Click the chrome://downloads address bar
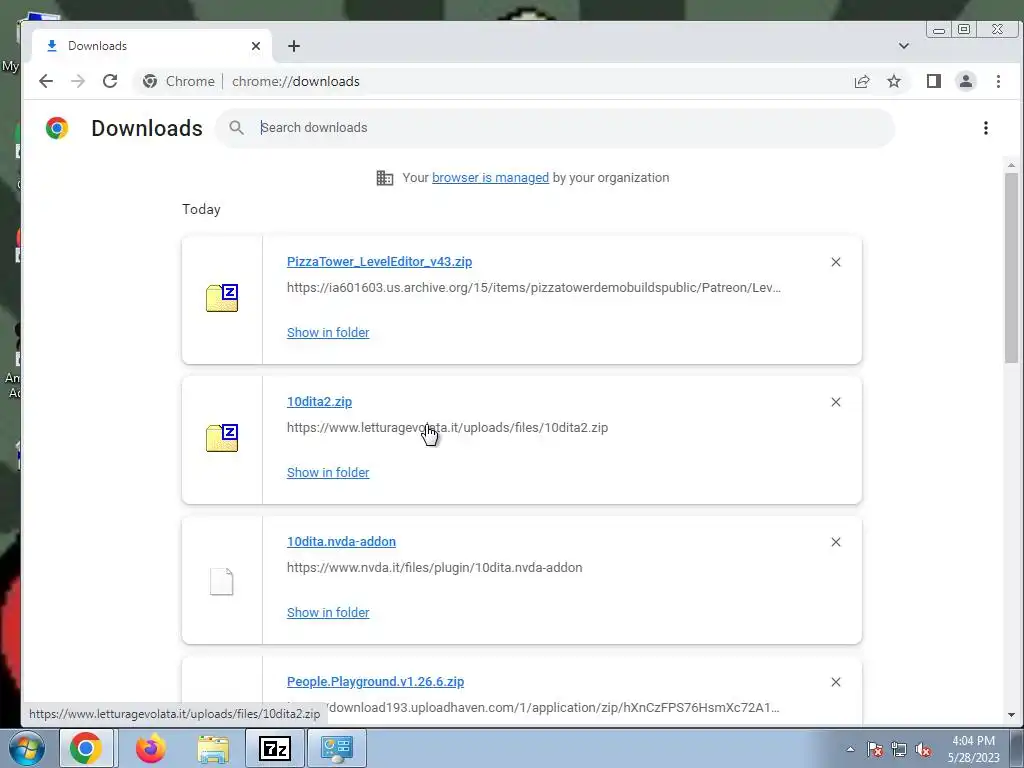The height and width of the screenshot is (768, 1024). pyautogui.click(x=295, y=81)
